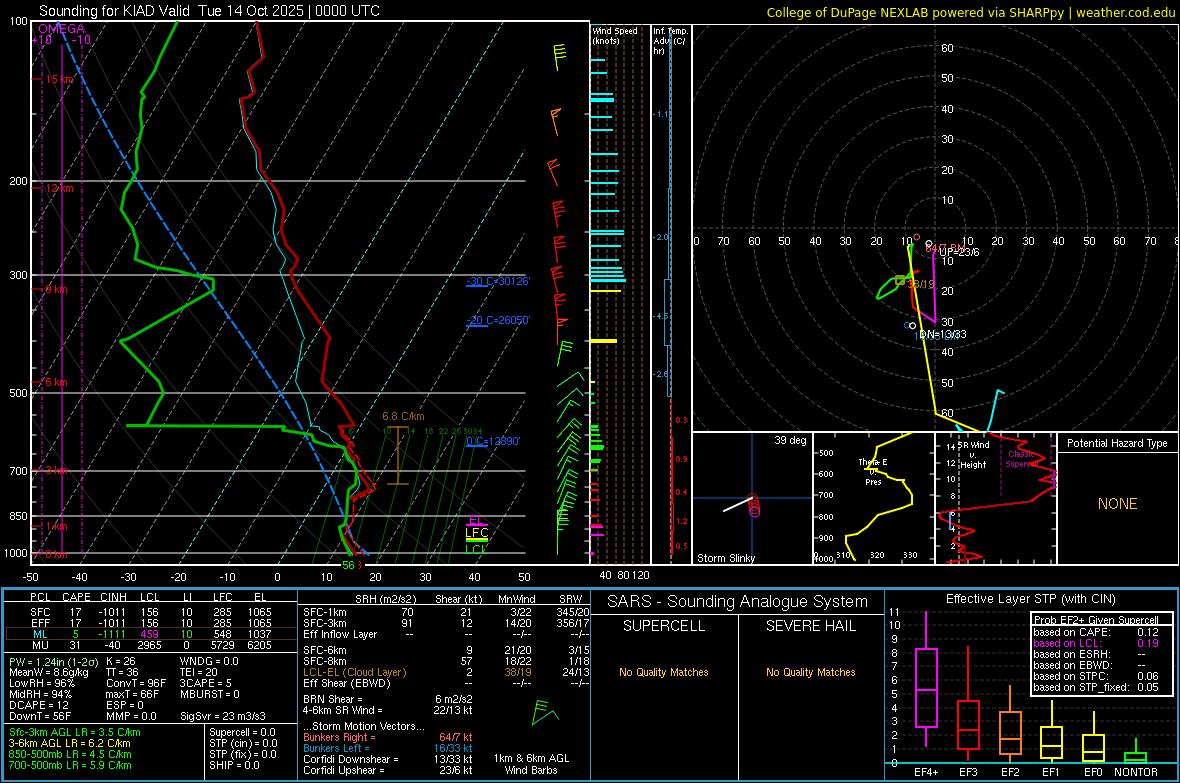Click the '9 km' height marker
1180x783 pixels.
click(x=56, y=289)
